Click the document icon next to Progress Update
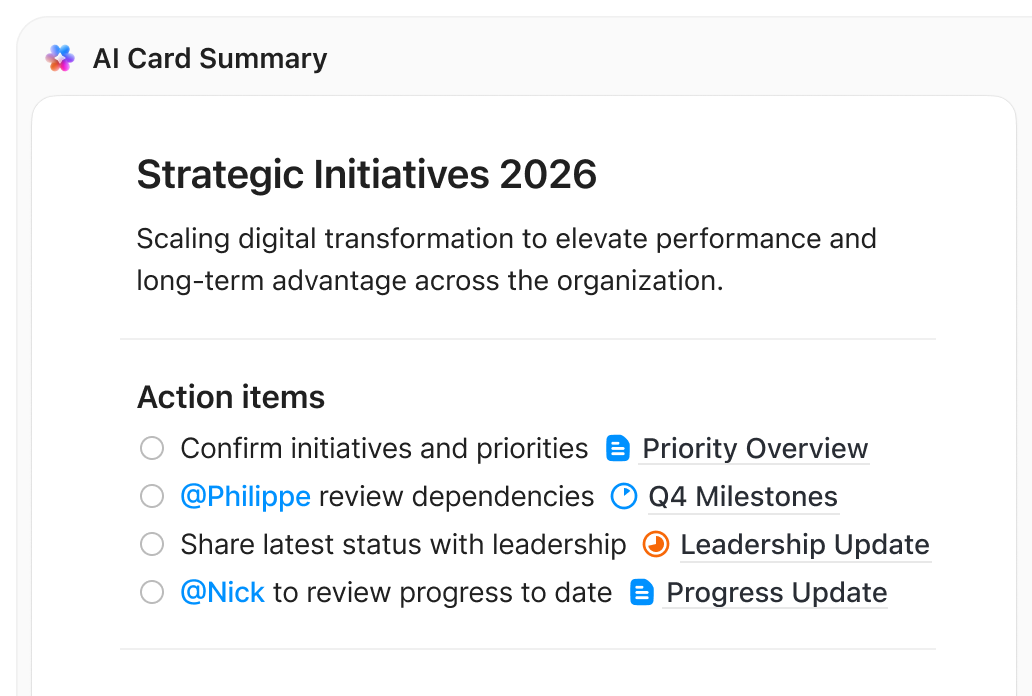 [x=641, y=592]
